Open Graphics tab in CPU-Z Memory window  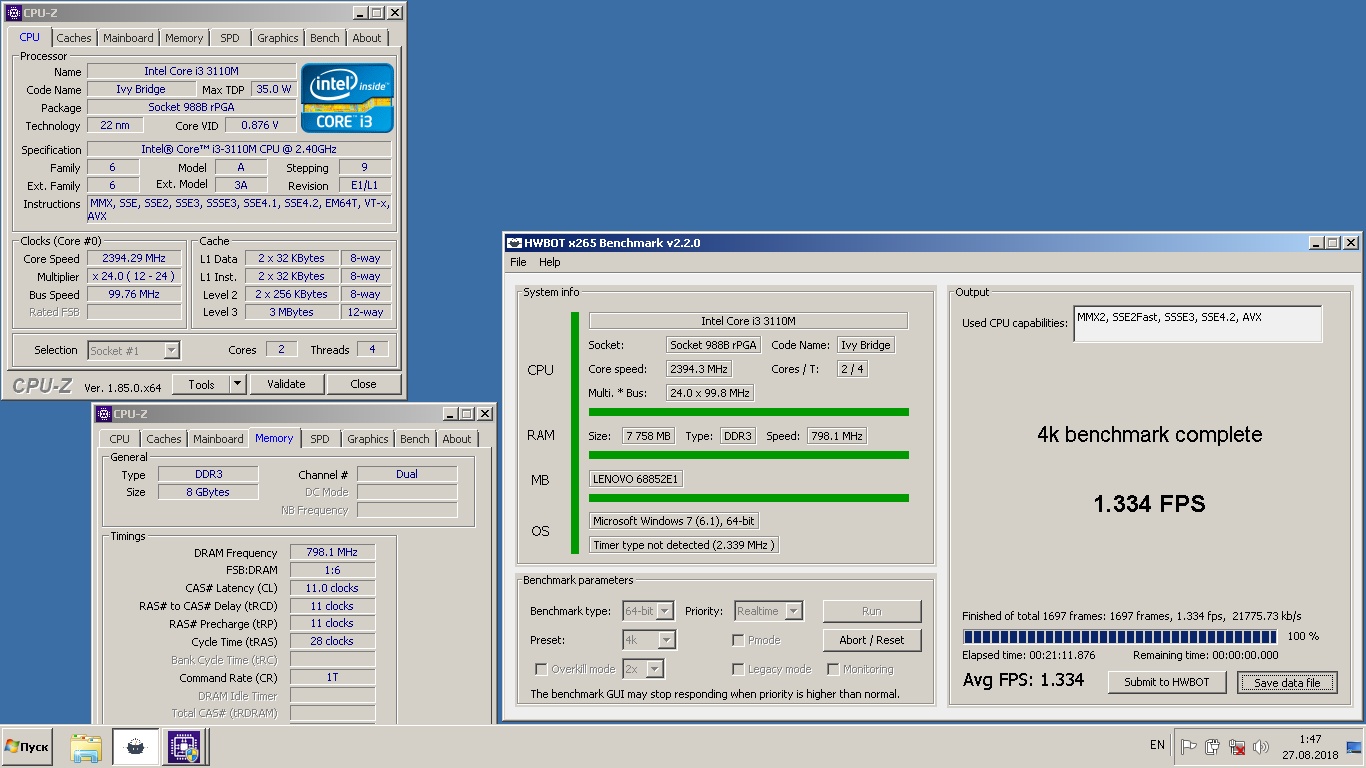coord(367,439)
